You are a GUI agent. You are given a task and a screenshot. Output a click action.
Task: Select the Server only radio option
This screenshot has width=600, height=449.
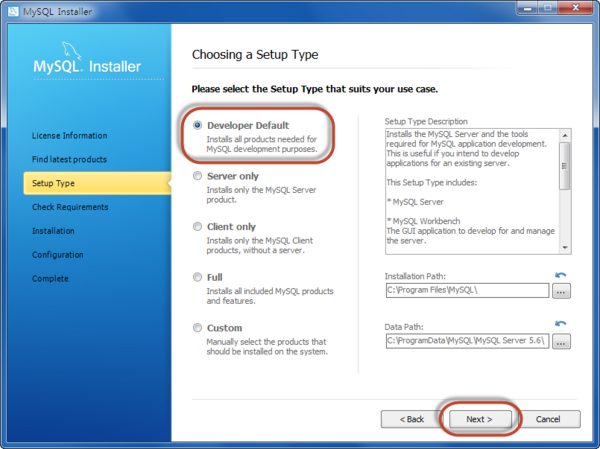click(x=197, y=176)
